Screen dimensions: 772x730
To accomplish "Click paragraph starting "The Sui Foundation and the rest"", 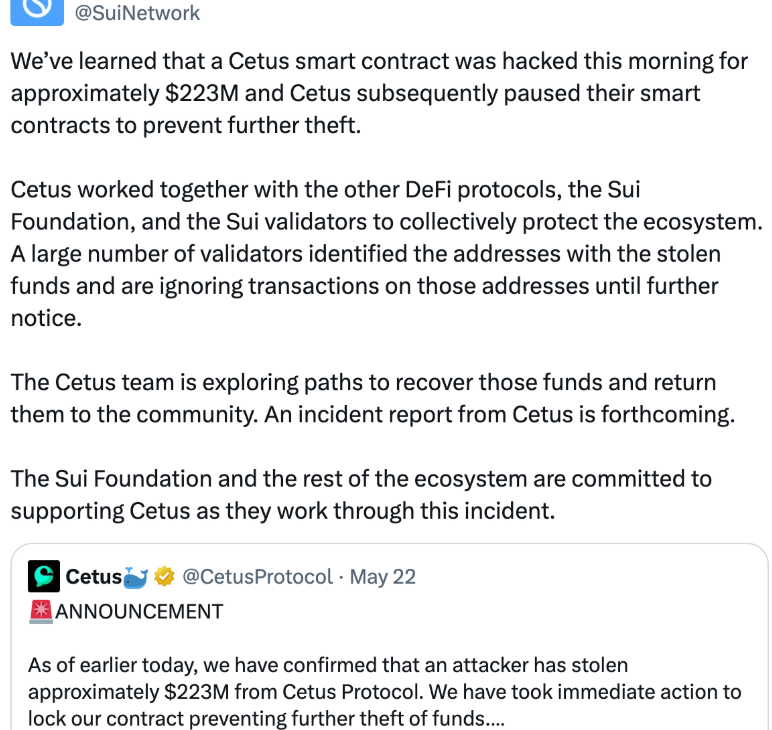I will tap(361, 494).
